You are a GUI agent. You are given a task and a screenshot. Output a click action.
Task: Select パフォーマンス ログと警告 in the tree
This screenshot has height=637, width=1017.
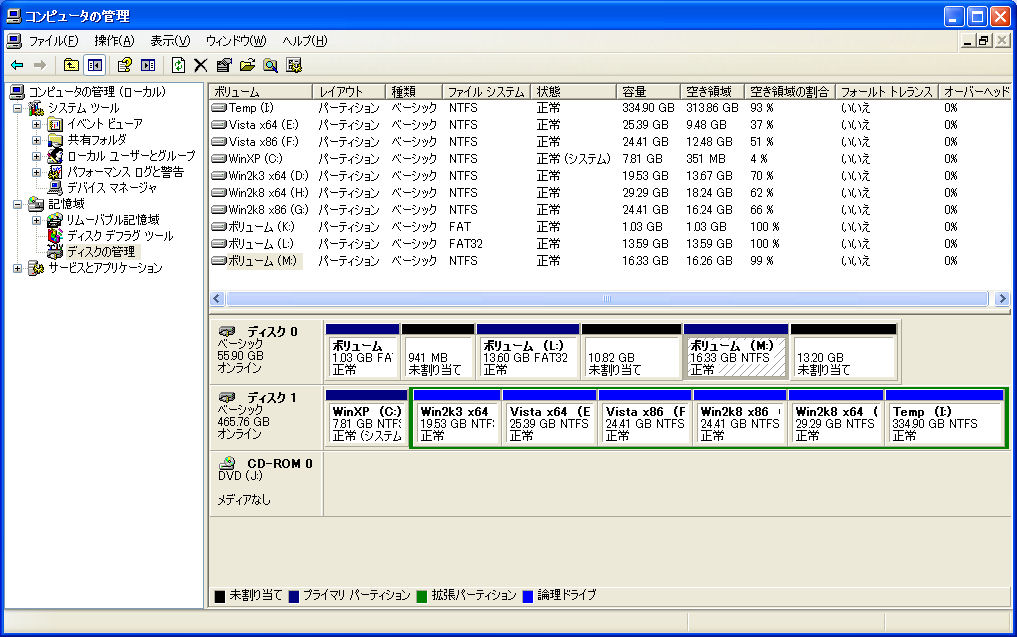tap(125, 173)
